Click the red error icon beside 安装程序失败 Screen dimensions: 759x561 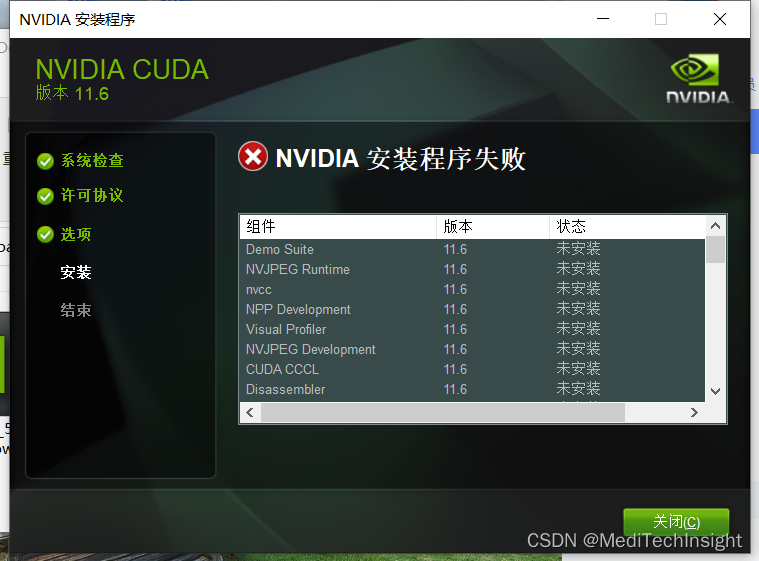tap(253, 156)
